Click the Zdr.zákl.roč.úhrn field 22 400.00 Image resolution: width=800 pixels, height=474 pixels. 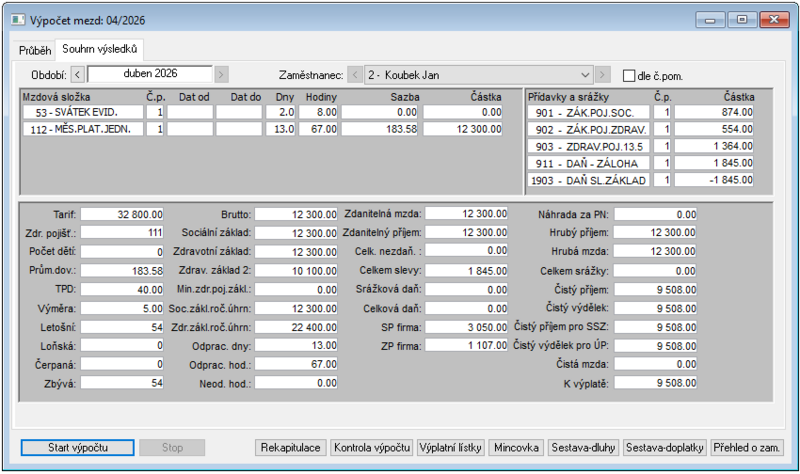click(x=296, y=327)
